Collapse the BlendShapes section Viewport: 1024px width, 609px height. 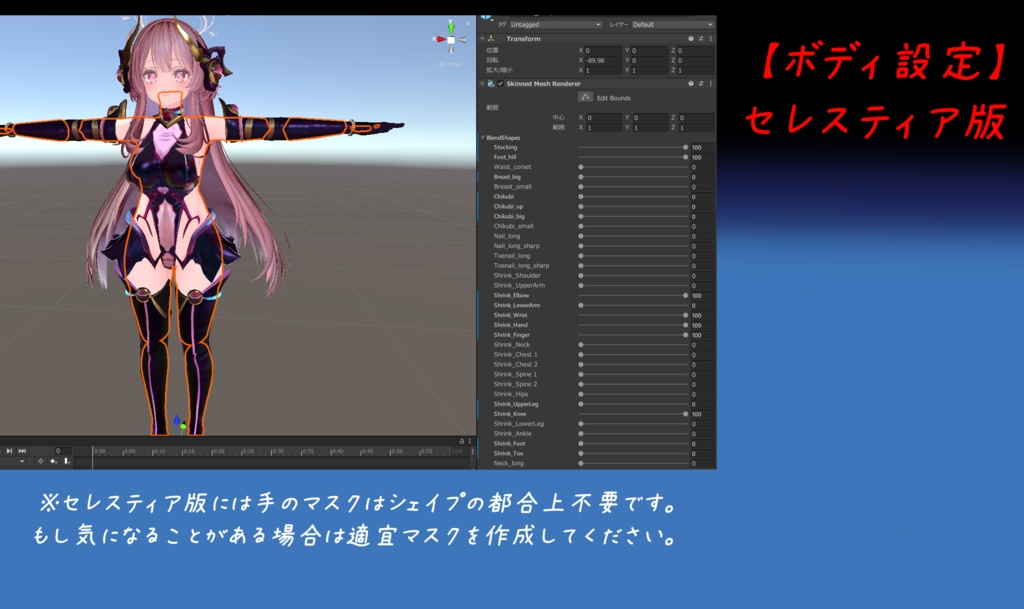(x=484, y=137)
